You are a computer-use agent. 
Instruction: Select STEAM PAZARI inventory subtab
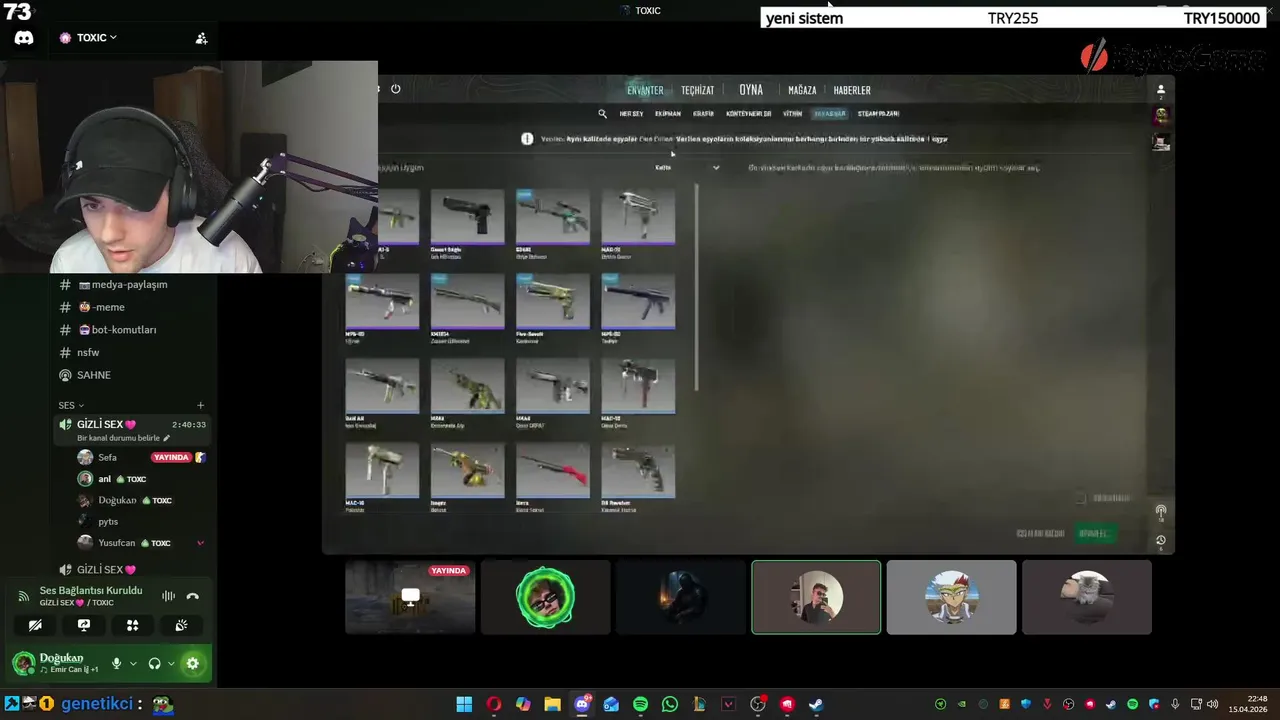pos(878,114)
